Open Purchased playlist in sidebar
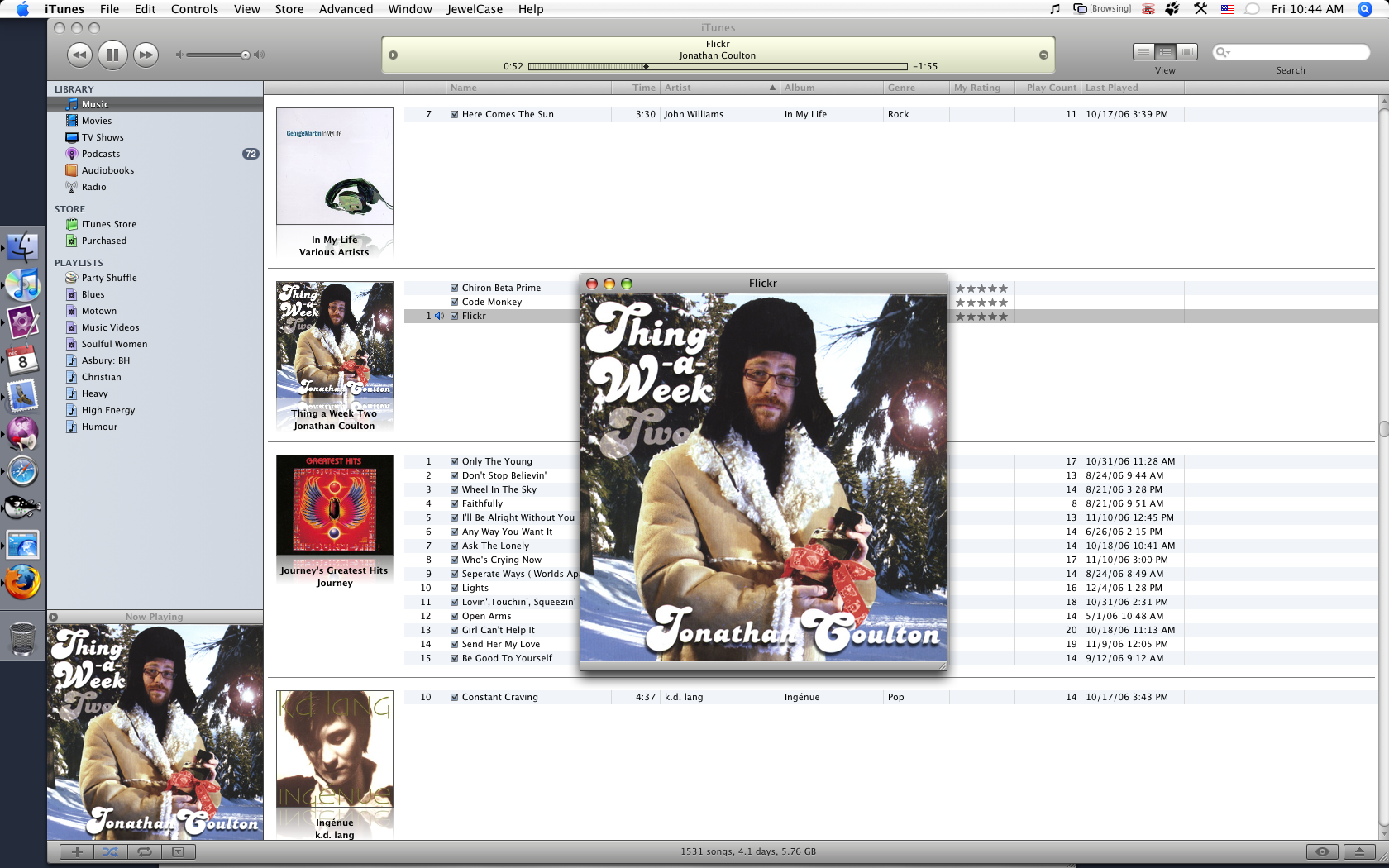This screenshot has width=1389, height=868. pyautogui.click(x=155, y=241)
